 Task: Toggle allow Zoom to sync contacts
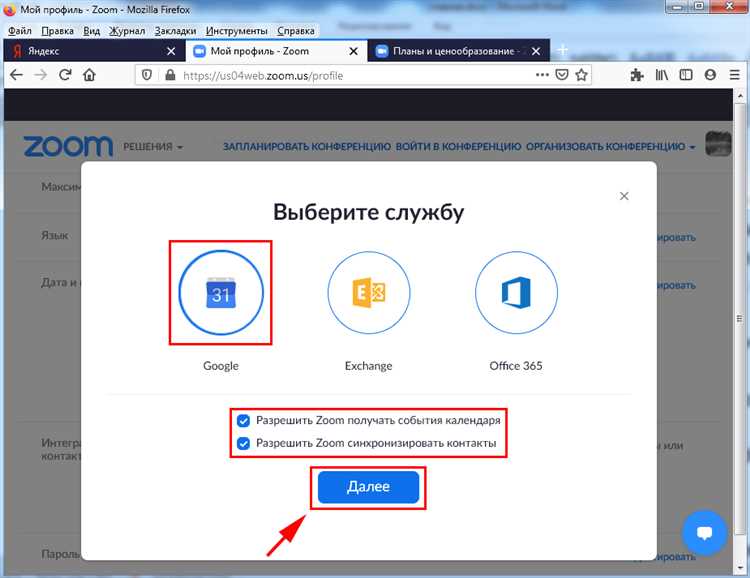coord(243,444)
